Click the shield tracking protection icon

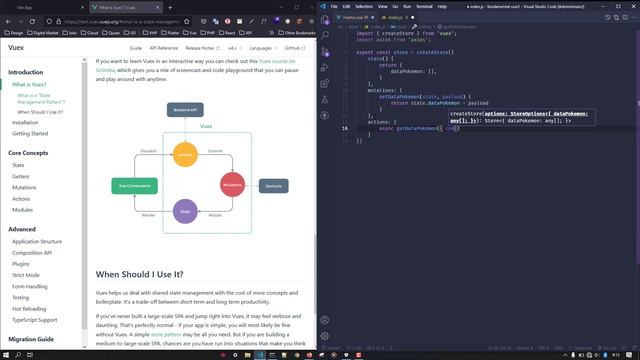coord(49,21)
